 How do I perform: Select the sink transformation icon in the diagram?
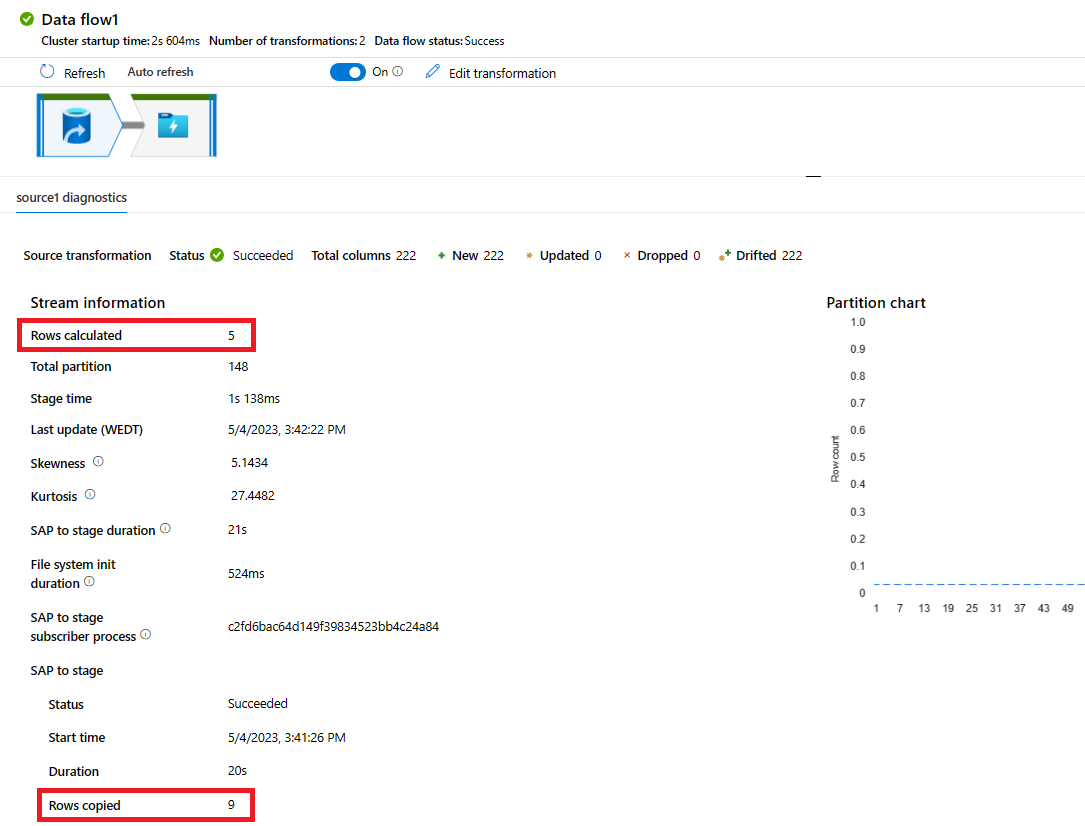coord(175,125)
